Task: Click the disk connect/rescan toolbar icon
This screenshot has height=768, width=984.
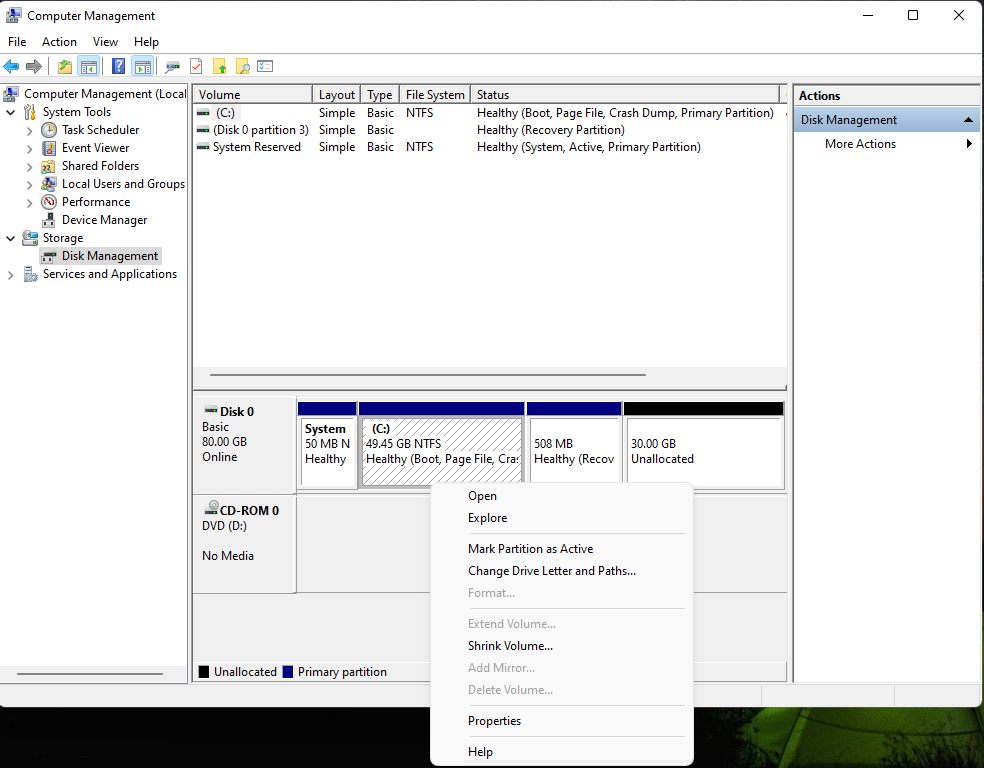Action: point(173,66)
